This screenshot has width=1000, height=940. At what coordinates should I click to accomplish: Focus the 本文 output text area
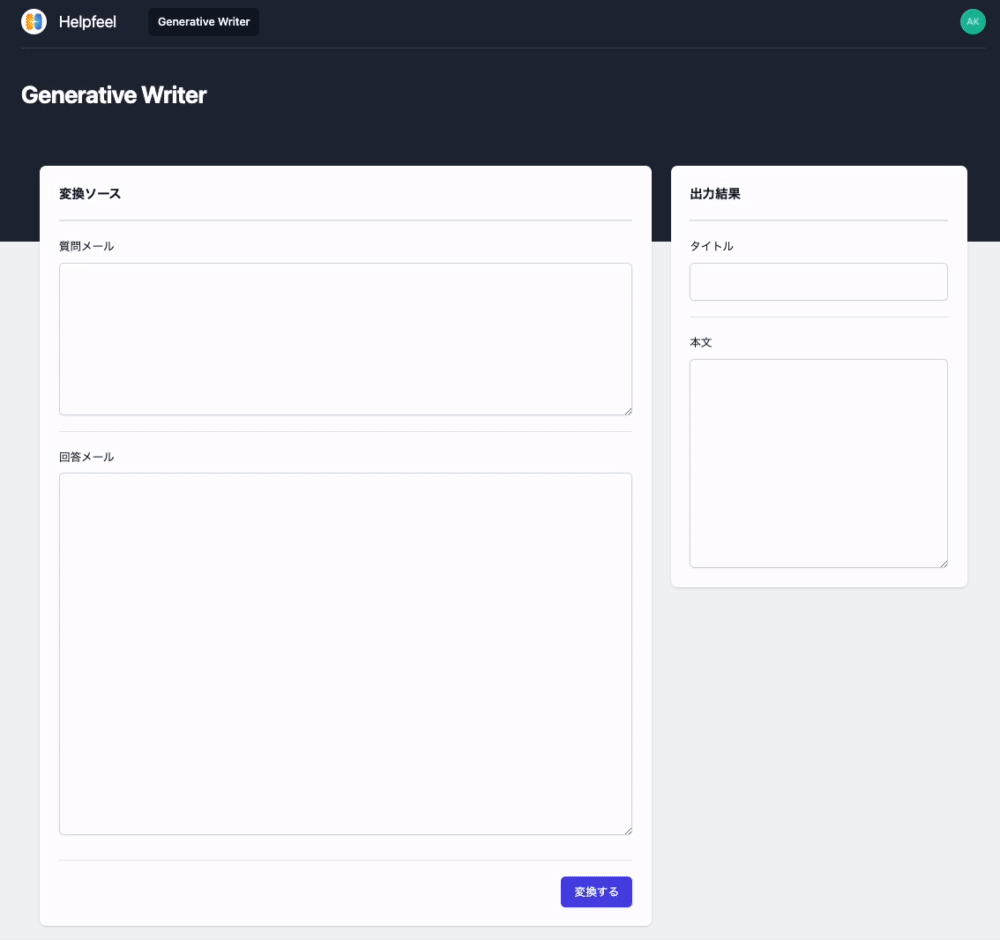818,460
